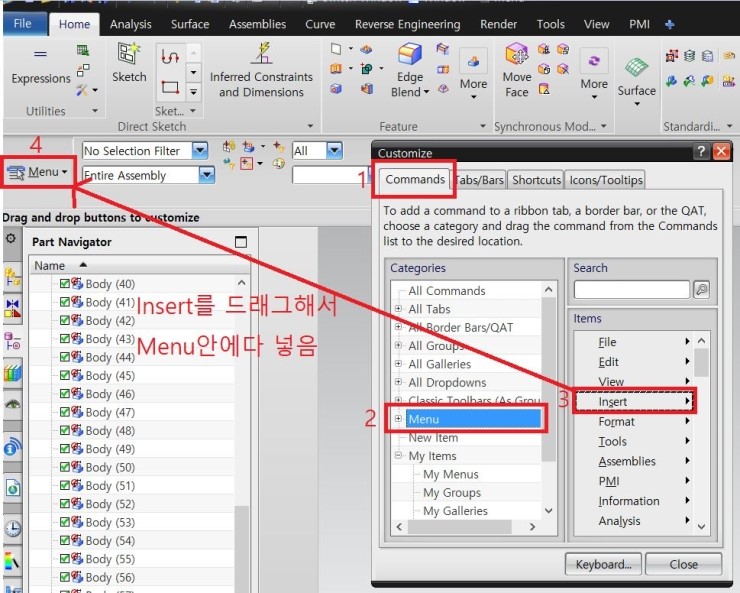Click the Customize dialog help button

click(701, 151)
